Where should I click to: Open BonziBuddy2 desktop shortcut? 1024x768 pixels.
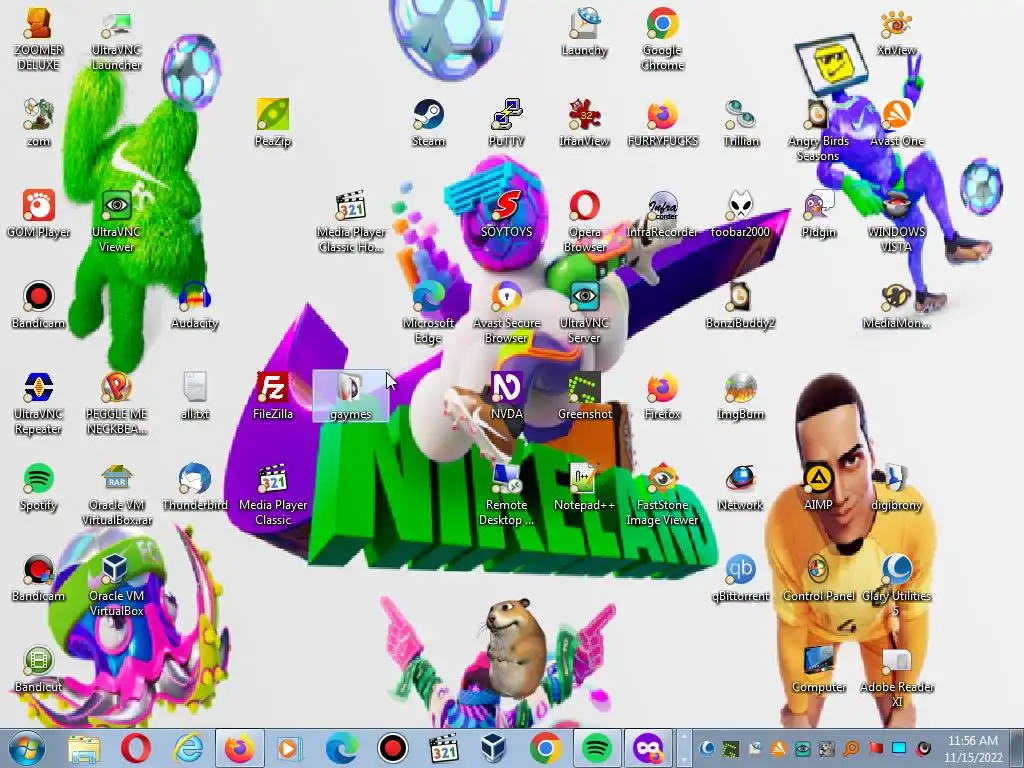coord(740,304)
